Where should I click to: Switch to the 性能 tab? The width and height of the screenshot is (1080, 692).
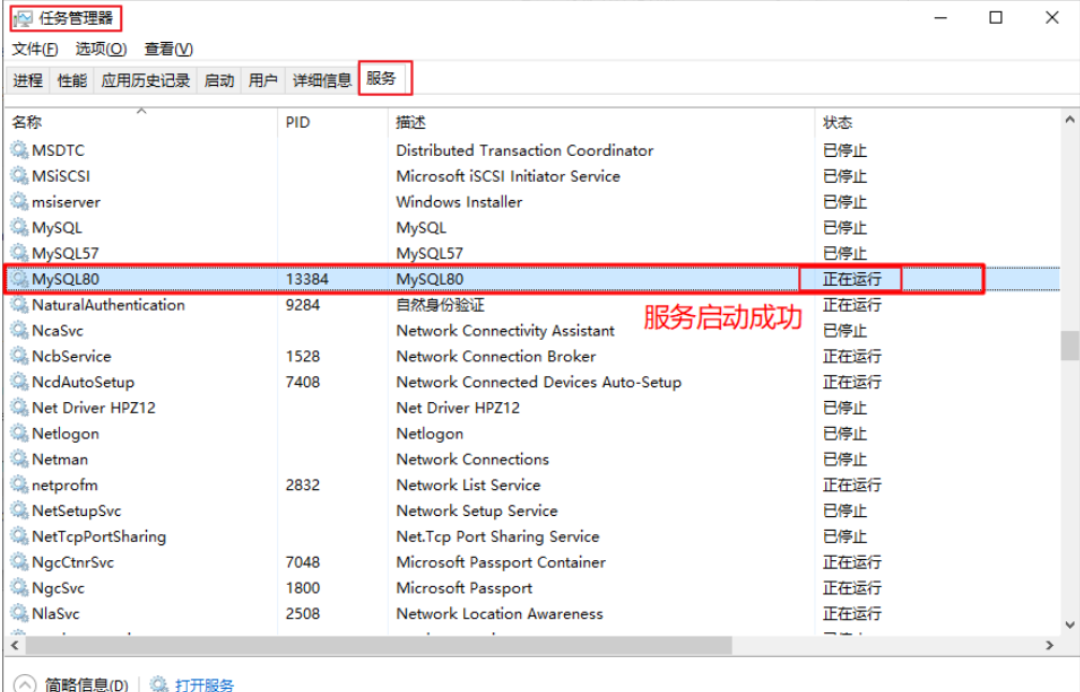(x=72, y=81)
